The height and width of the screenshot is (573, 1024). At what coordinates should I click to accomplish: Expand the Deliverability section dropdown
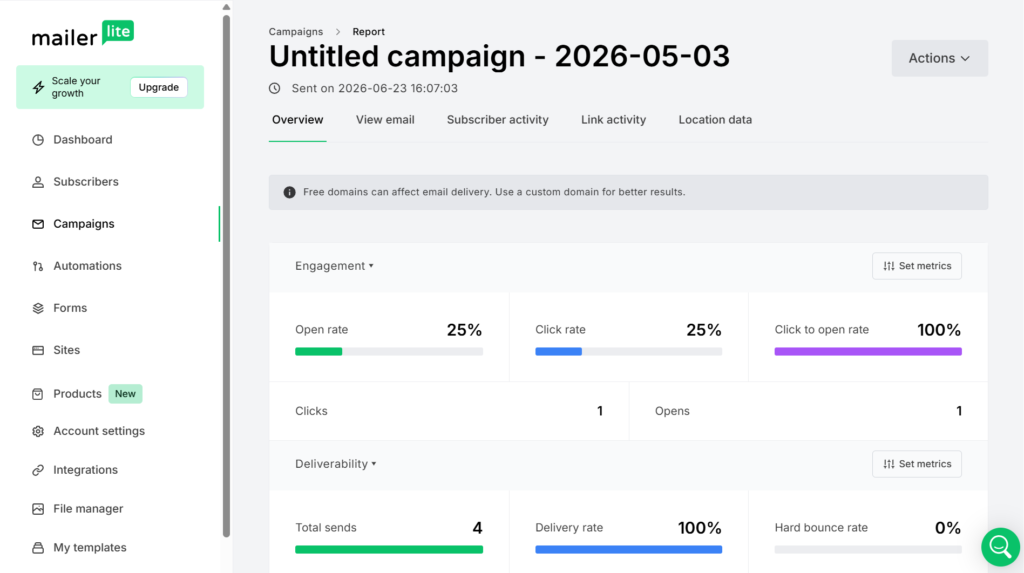pos(336,464)
